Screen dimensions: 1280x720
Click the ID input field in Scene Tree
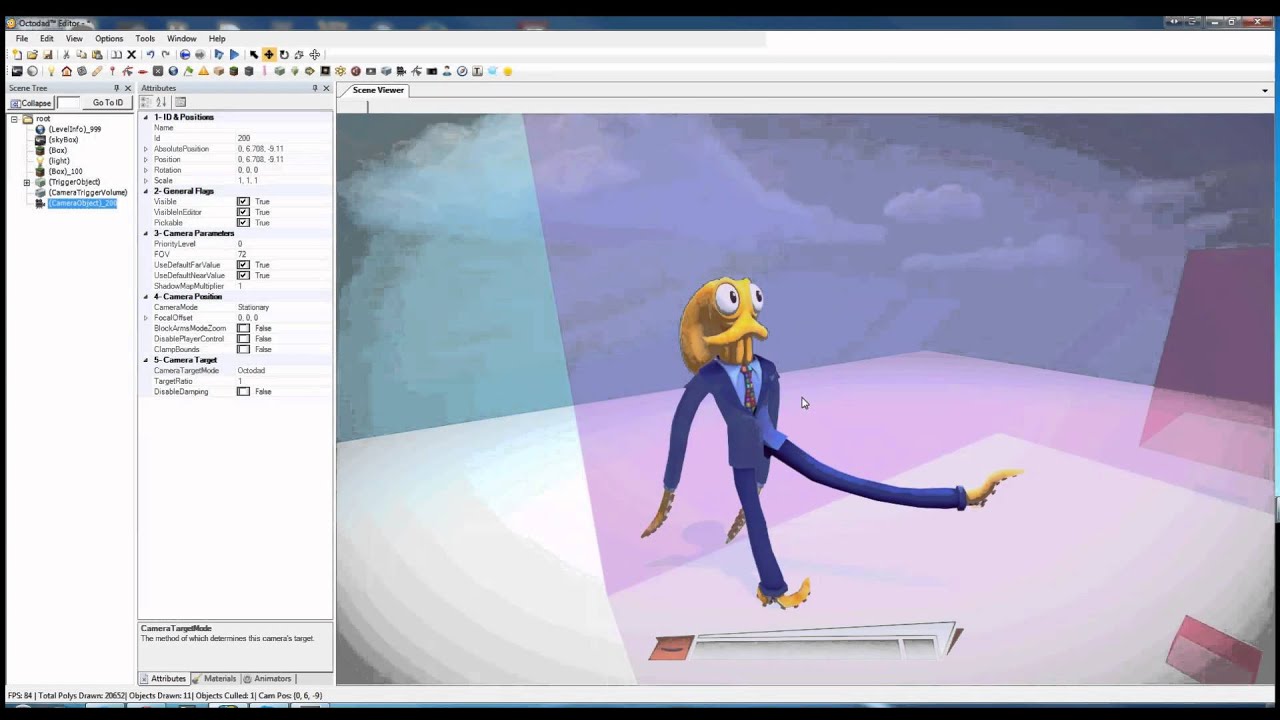pyautogui.click(x=68, y=103)
